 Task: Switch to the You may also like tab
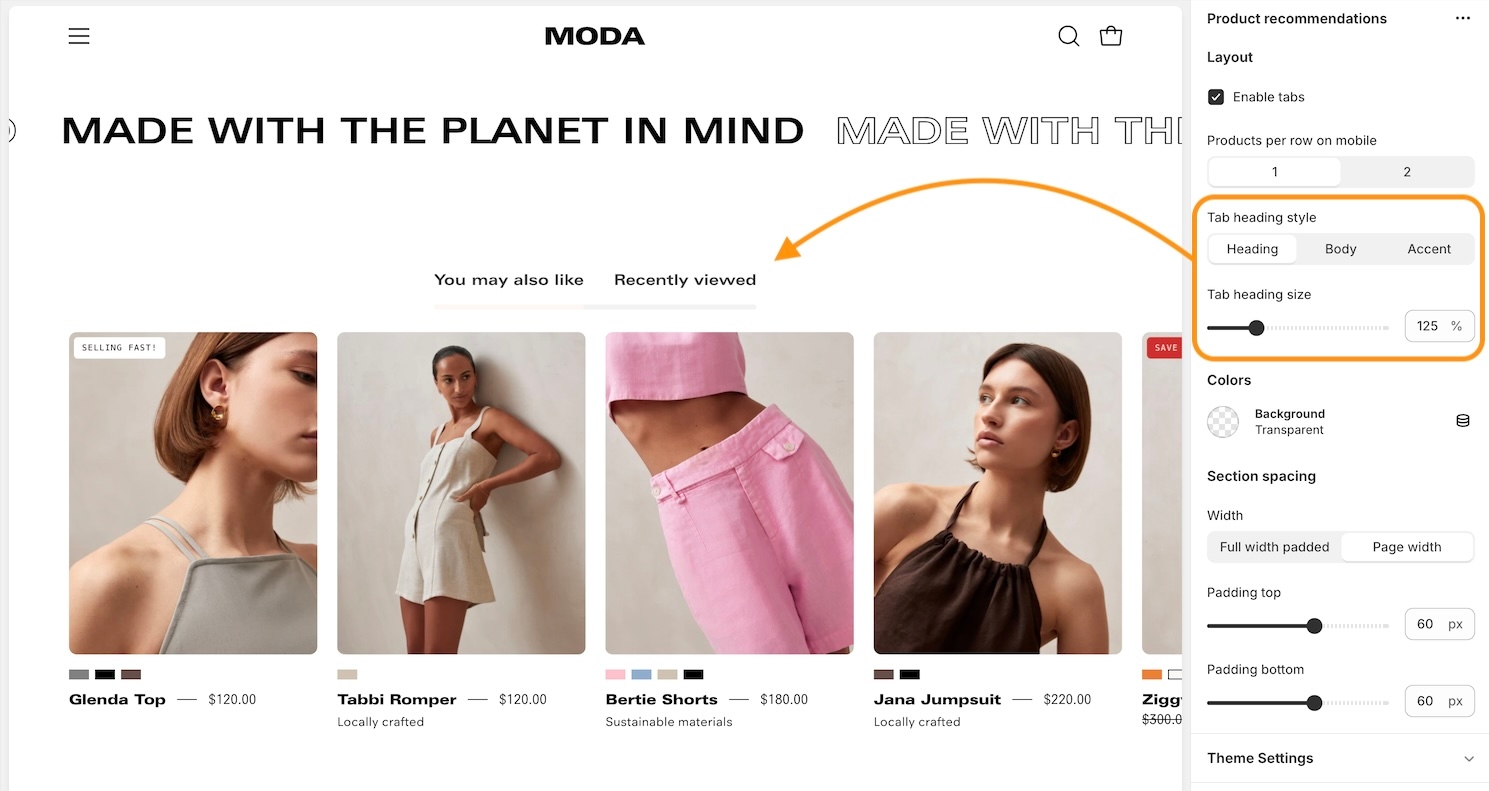tap(509, 280)
